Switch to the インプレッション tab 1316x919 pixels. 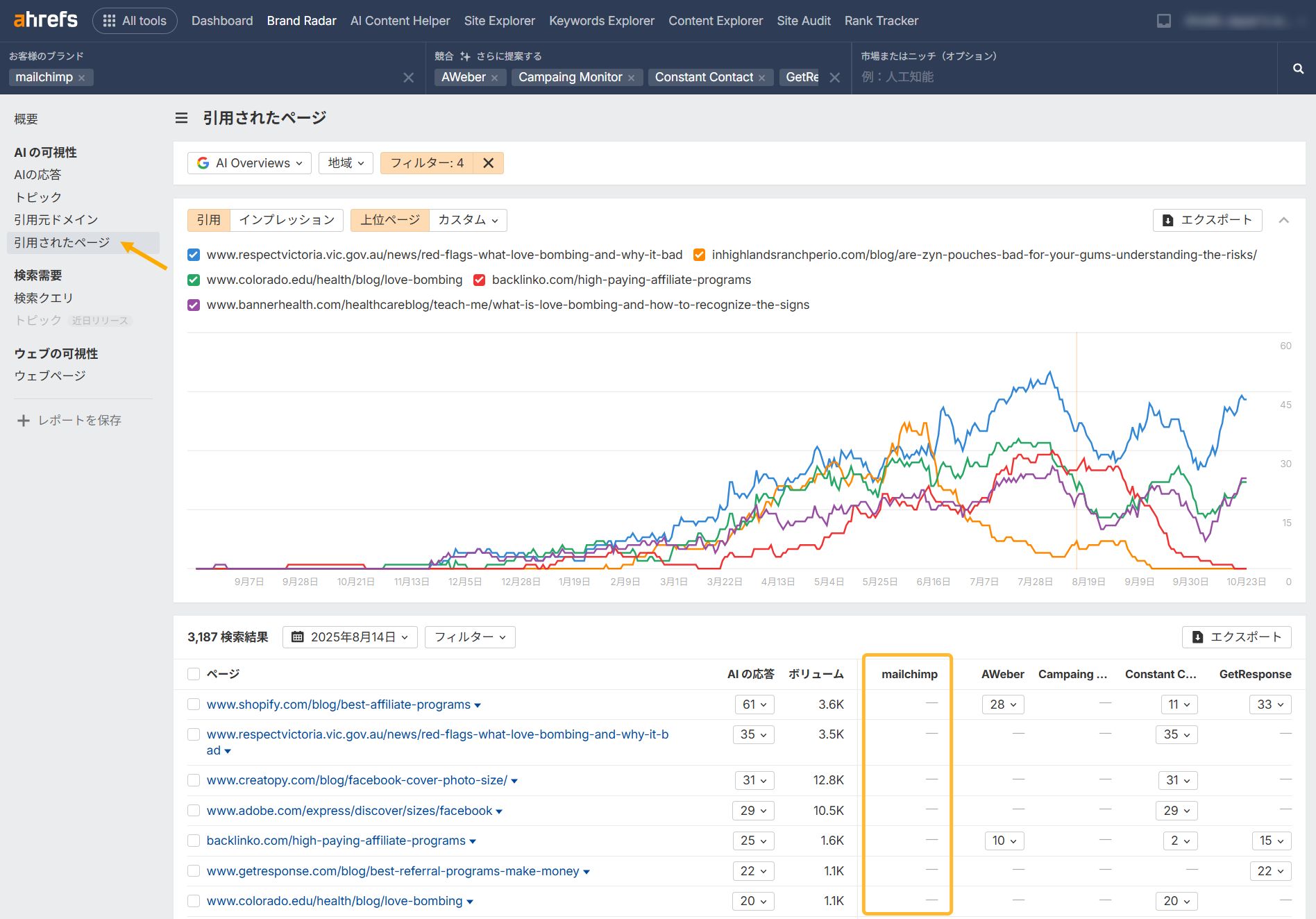click(286, 219)
